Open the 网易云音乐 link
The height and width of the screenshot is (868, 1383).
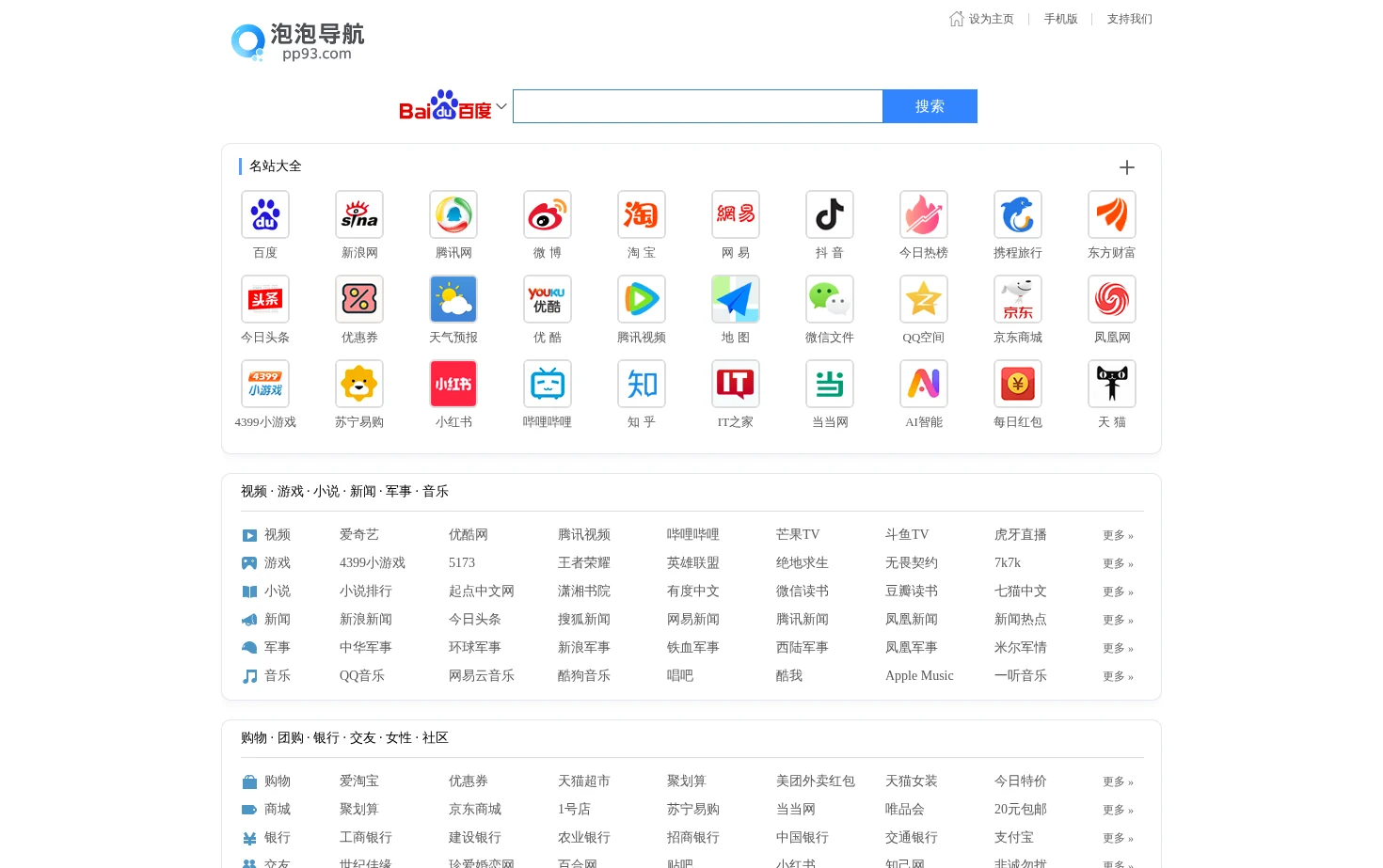coord(482,675)
